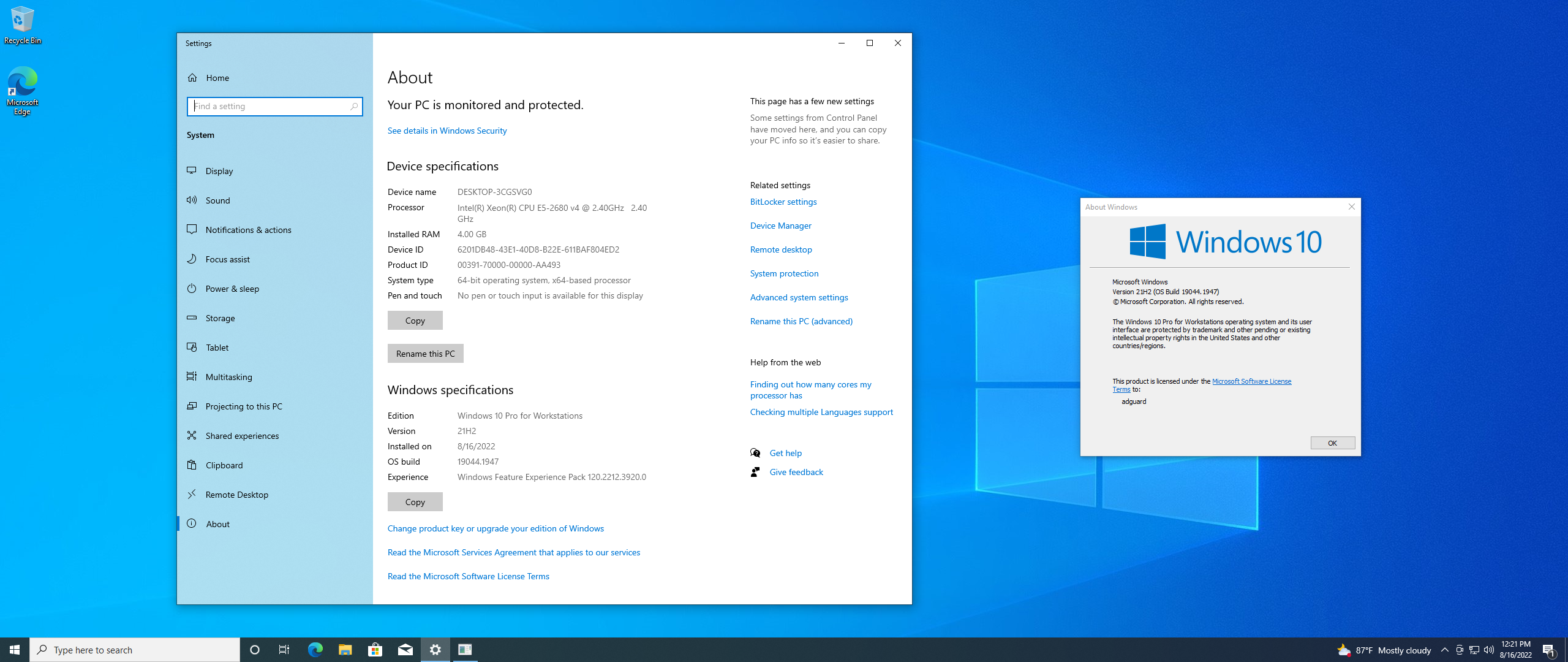Open Sound settings speaker icon
This screenshot has width=1568, height=662.
192,200
